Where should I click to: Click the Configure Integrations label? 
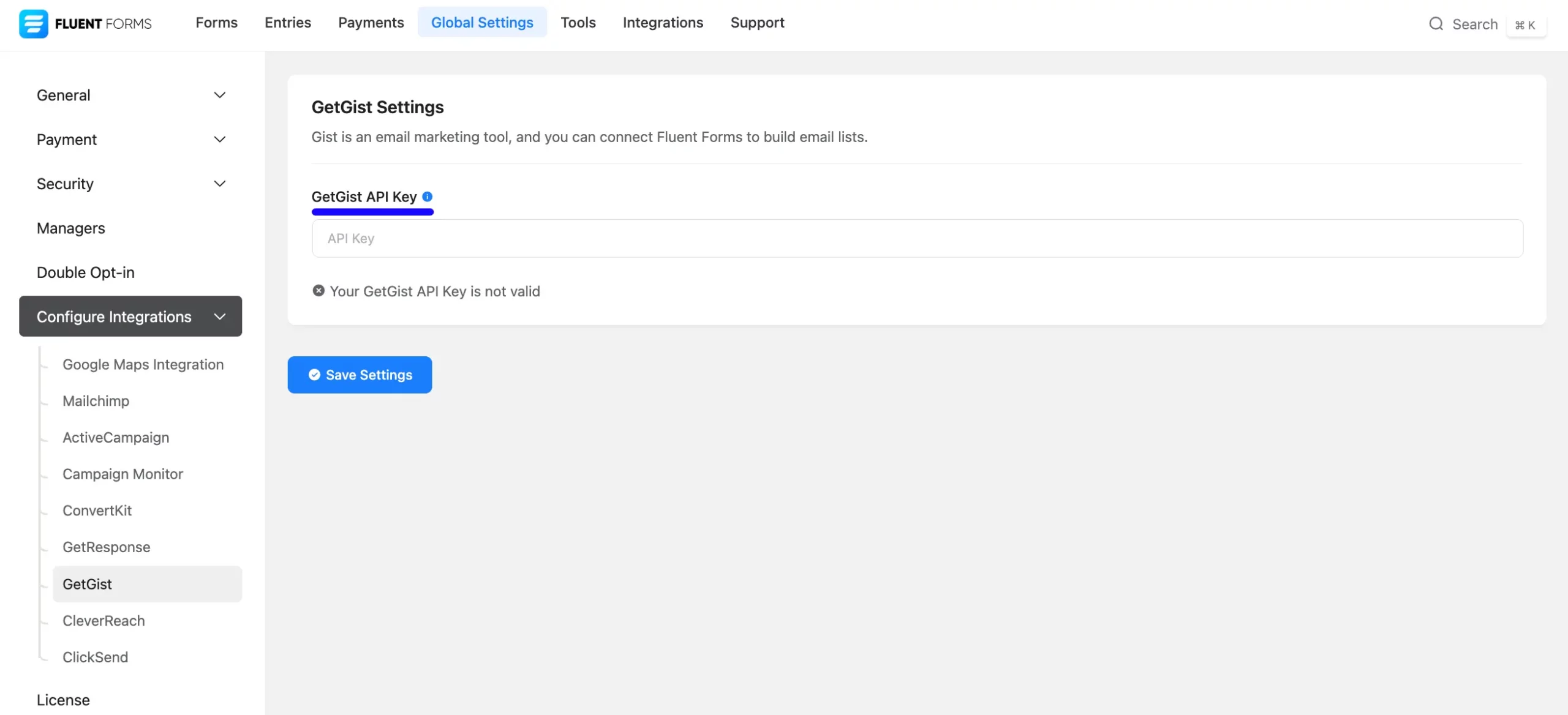pyautogui.click(x=114, y=316)
